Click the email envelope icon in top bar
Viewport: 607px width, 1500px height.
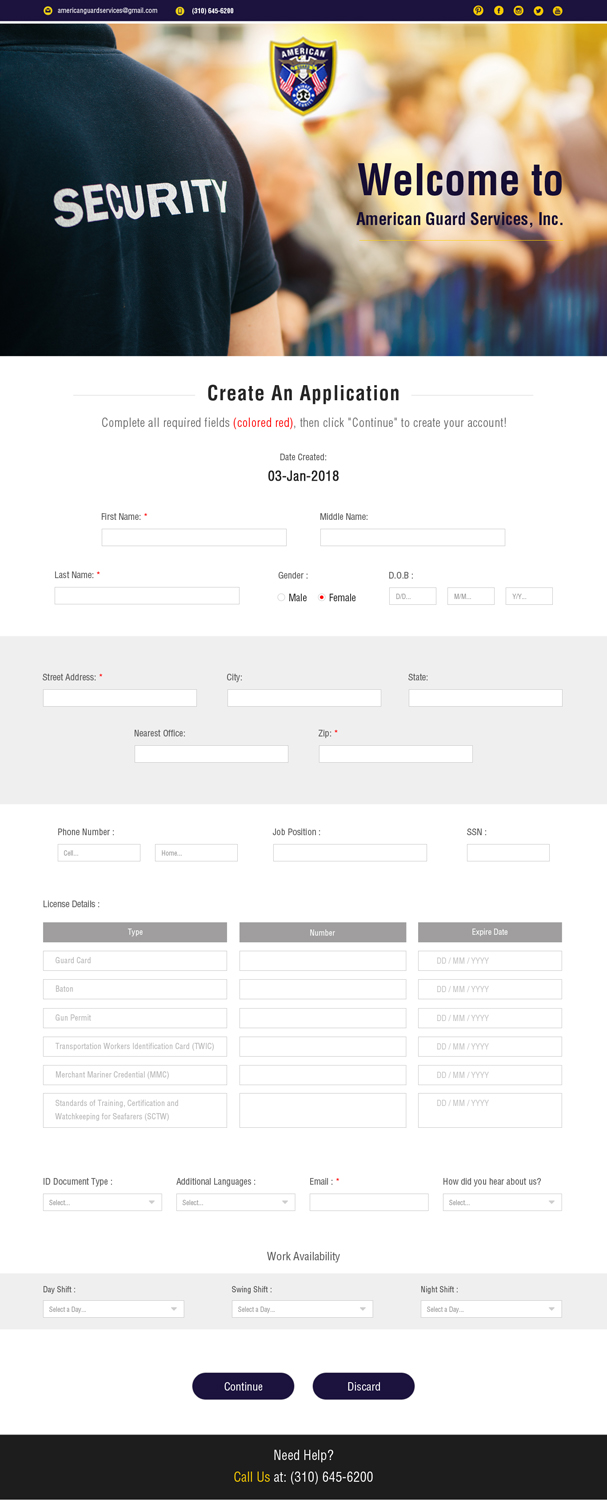(48, 10)
